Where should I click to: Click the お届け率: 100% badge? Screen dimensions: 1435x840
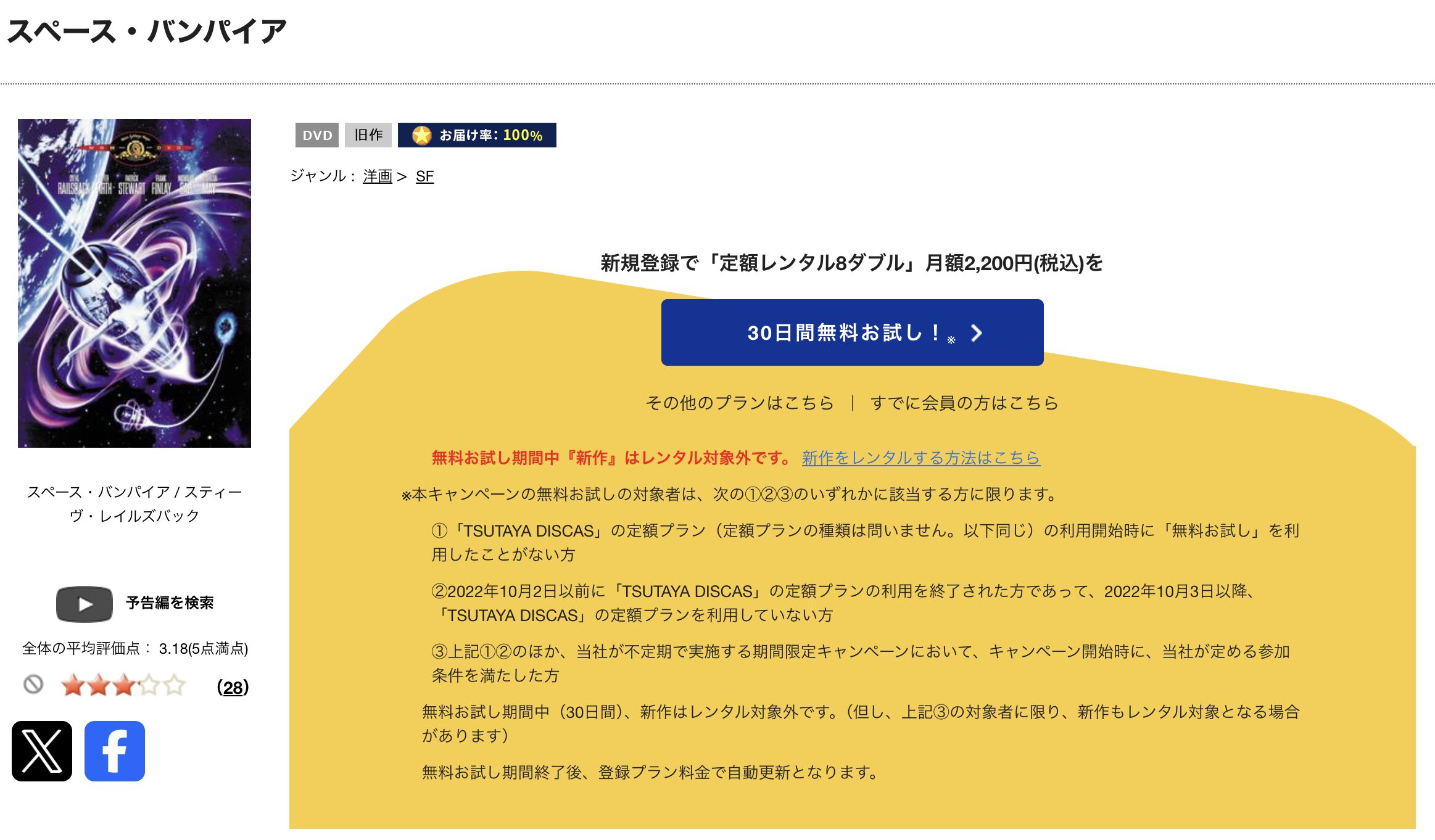477,135
